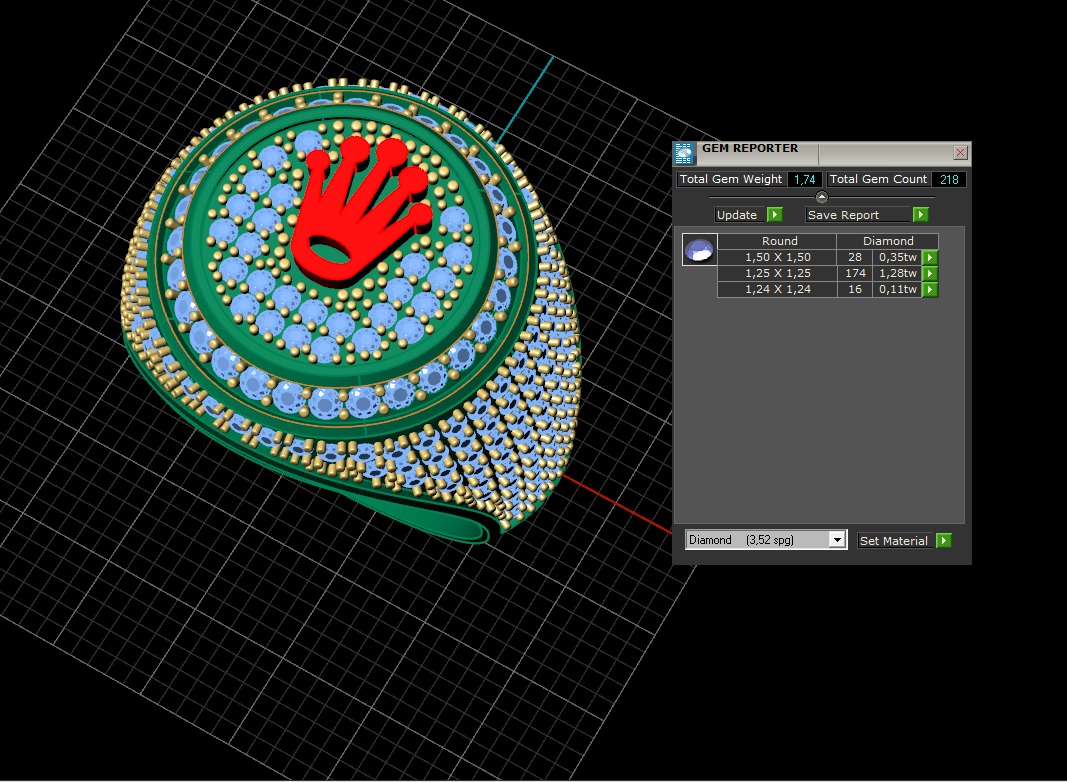Click the green arrow next to Update
The image size is (1067, 782).
tap(774, 215)
